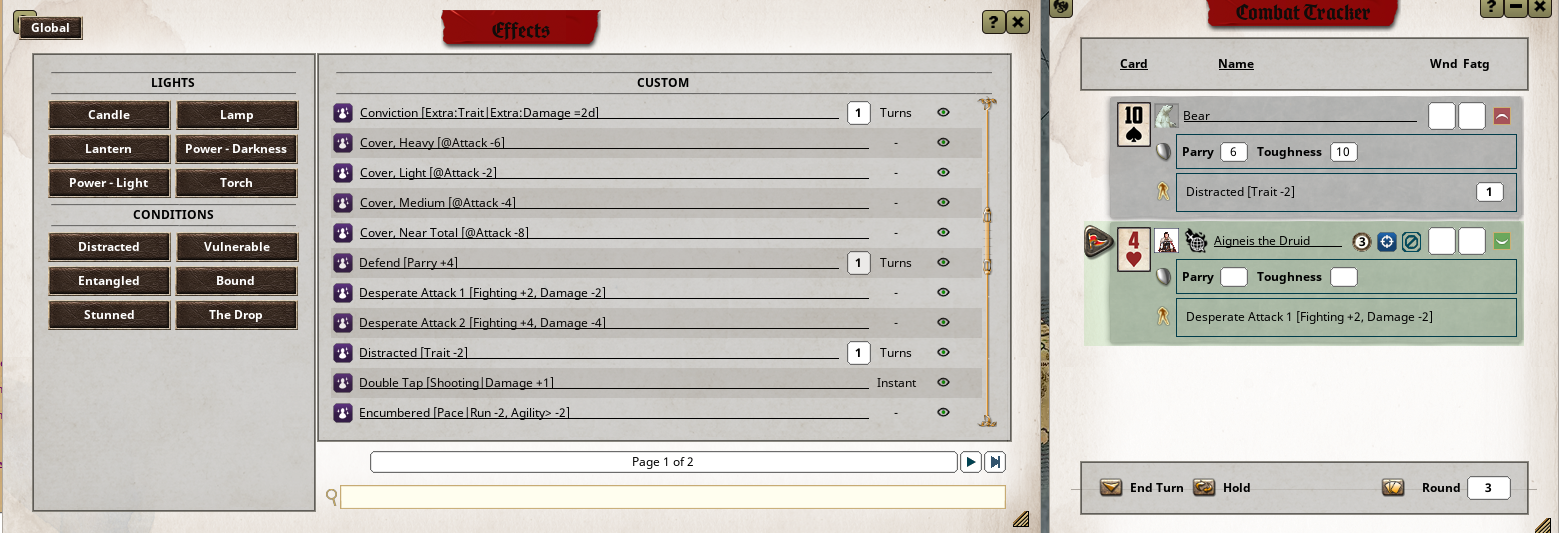Click the Hold action icon
The image size is (1559, 533).
point(1204,488)
